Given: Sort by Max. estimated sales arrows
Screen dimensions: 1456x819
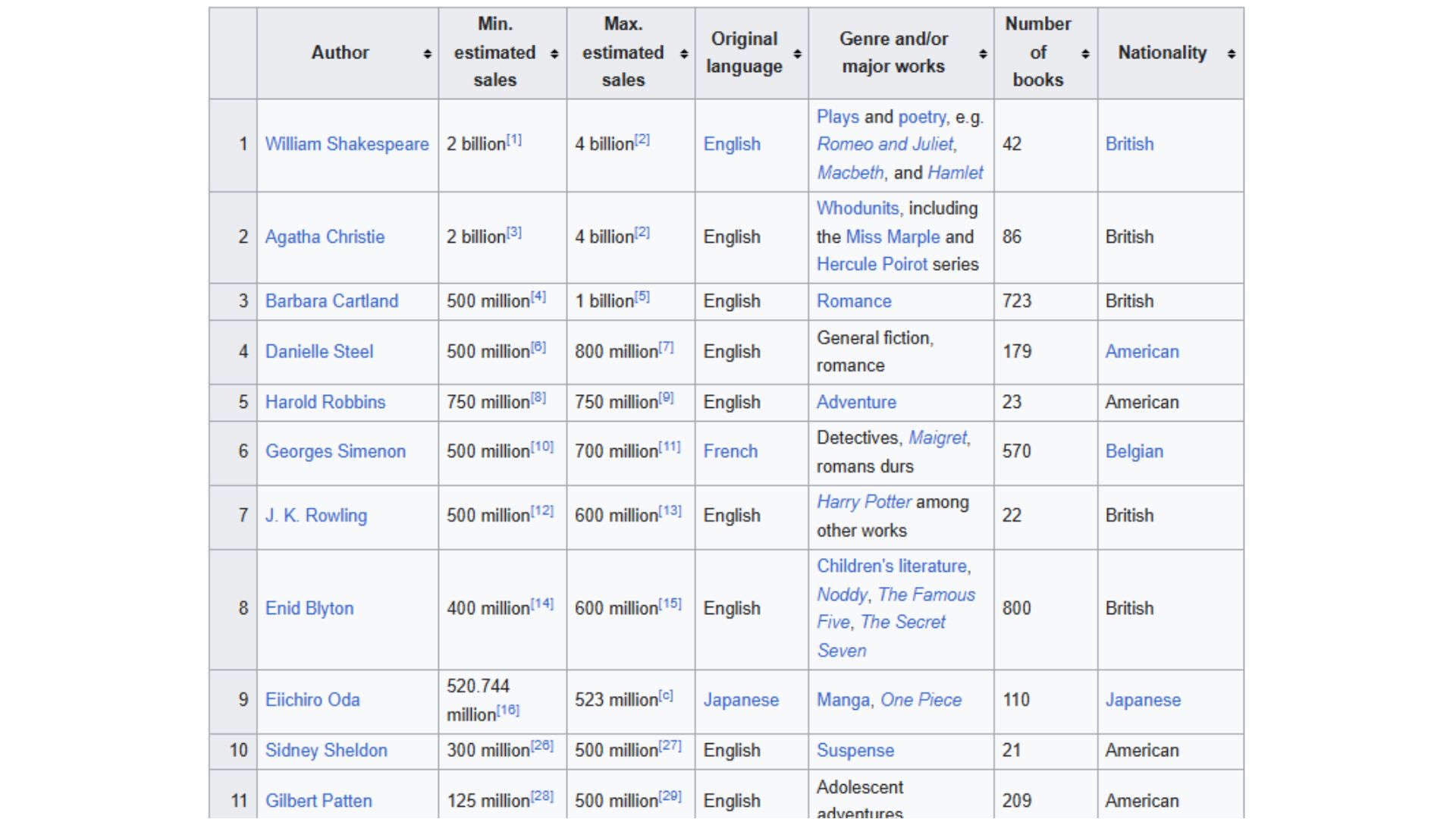Looking at the screenshot, I should coord(684,54).
